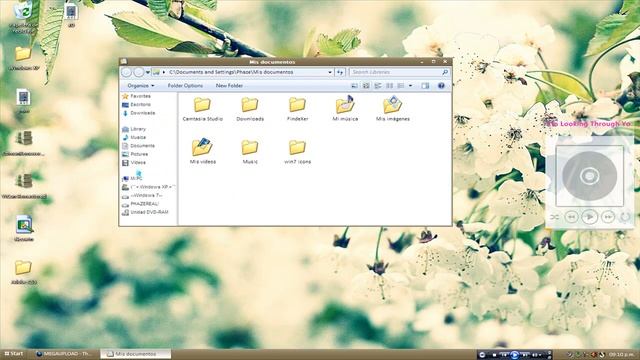The height and width of the screenshot is (360, 640).
Task: Select Mi PC in navigation pane
Action: 132,179
